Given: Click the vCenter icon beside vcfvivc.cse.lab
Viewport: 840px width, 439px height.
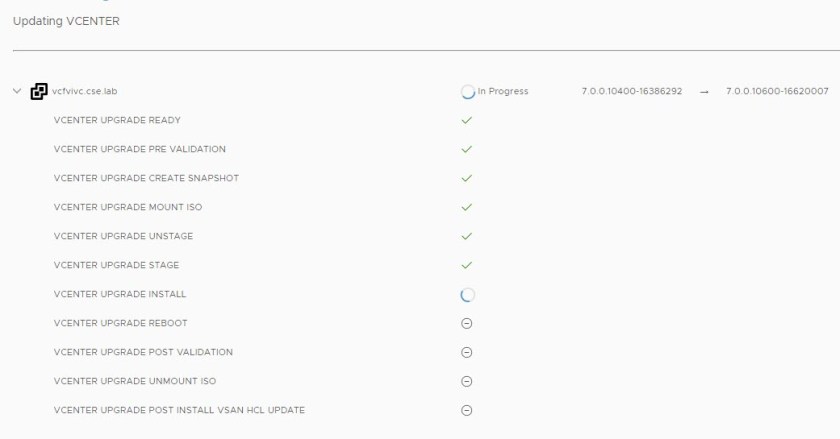Looking at the screenshot, I should click(x=39, y=91).
